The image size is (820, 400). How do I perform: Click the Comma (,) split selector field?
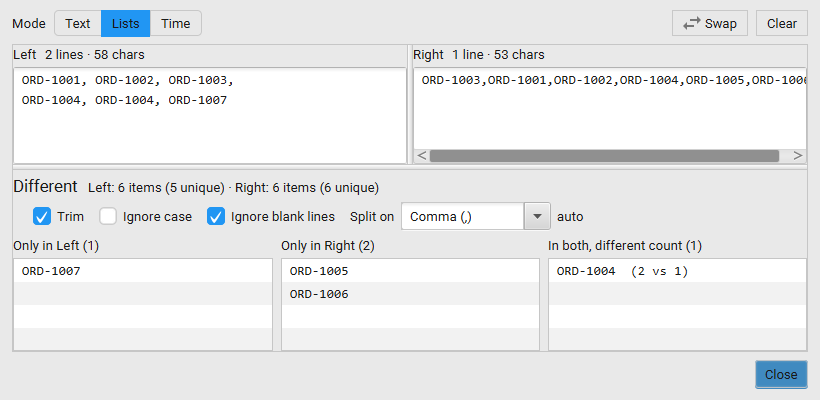(x=463, y=216)
